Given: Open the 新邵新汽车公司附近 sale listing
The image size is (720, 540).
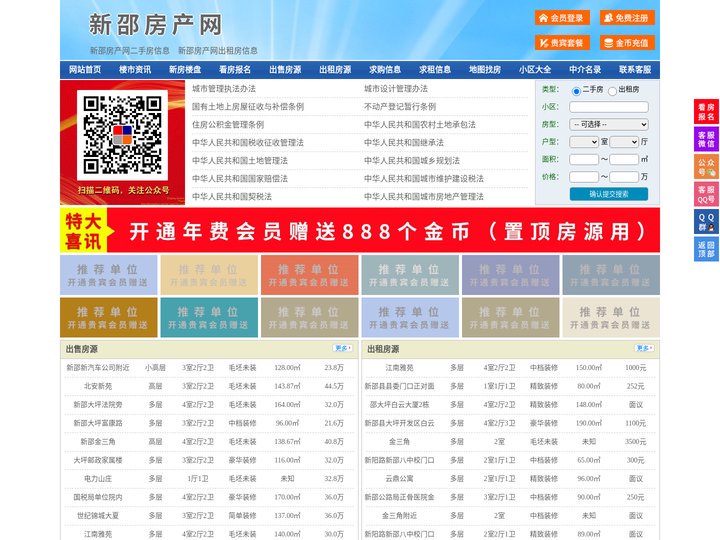Looking at the screenshot, I should coord(98,368).
